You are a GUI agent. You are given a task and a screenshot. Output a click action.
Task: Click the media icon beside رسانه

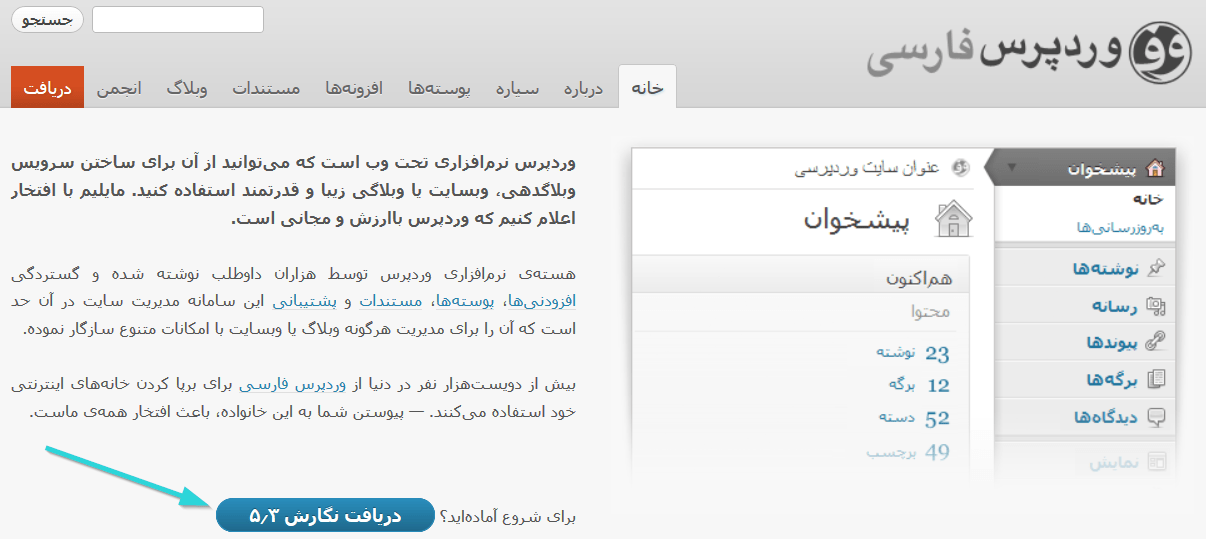[x=1156, y=306]
